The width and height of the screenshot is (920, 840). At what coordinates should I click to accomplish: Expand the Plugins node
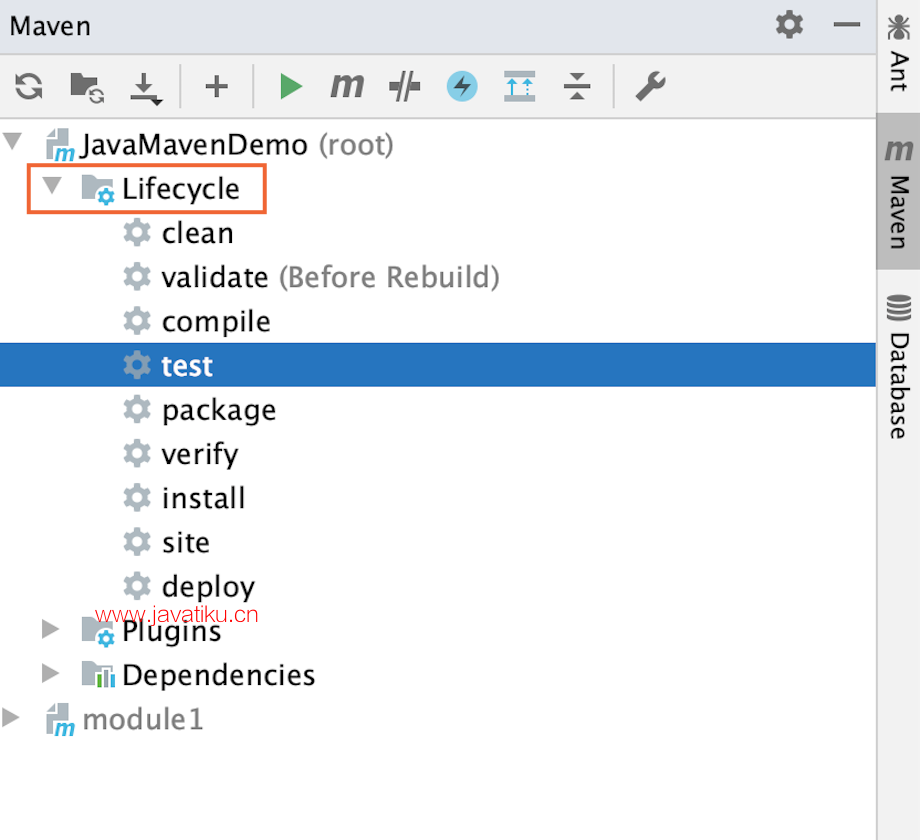coord(50,629)
